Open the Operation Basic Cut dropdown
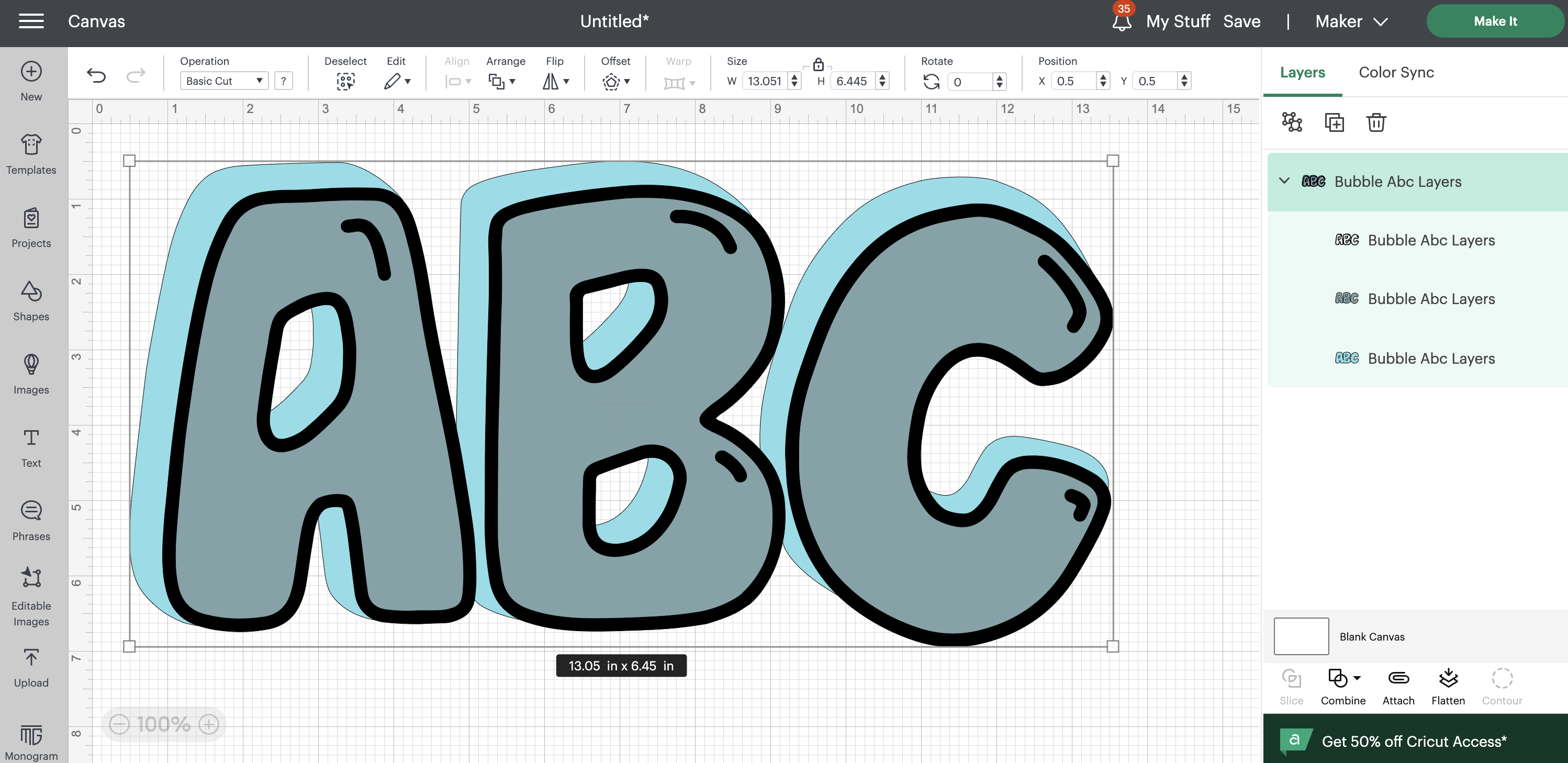 (x=224, y=81)
